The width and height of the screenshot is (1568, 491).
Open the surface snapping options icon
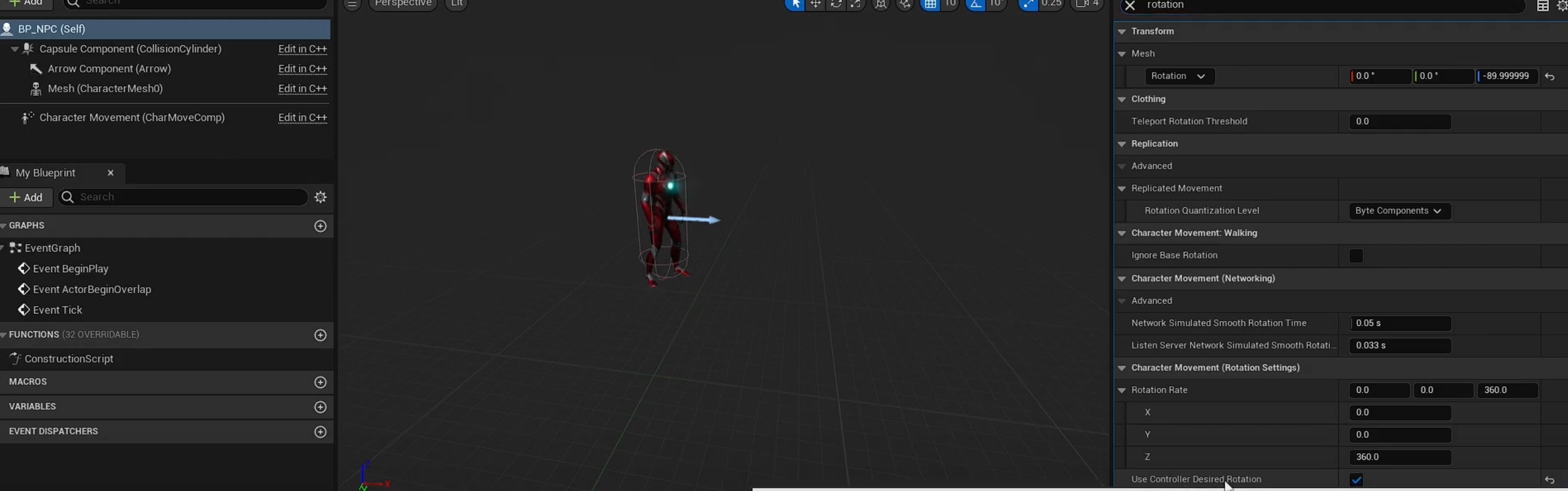[905, 4]
